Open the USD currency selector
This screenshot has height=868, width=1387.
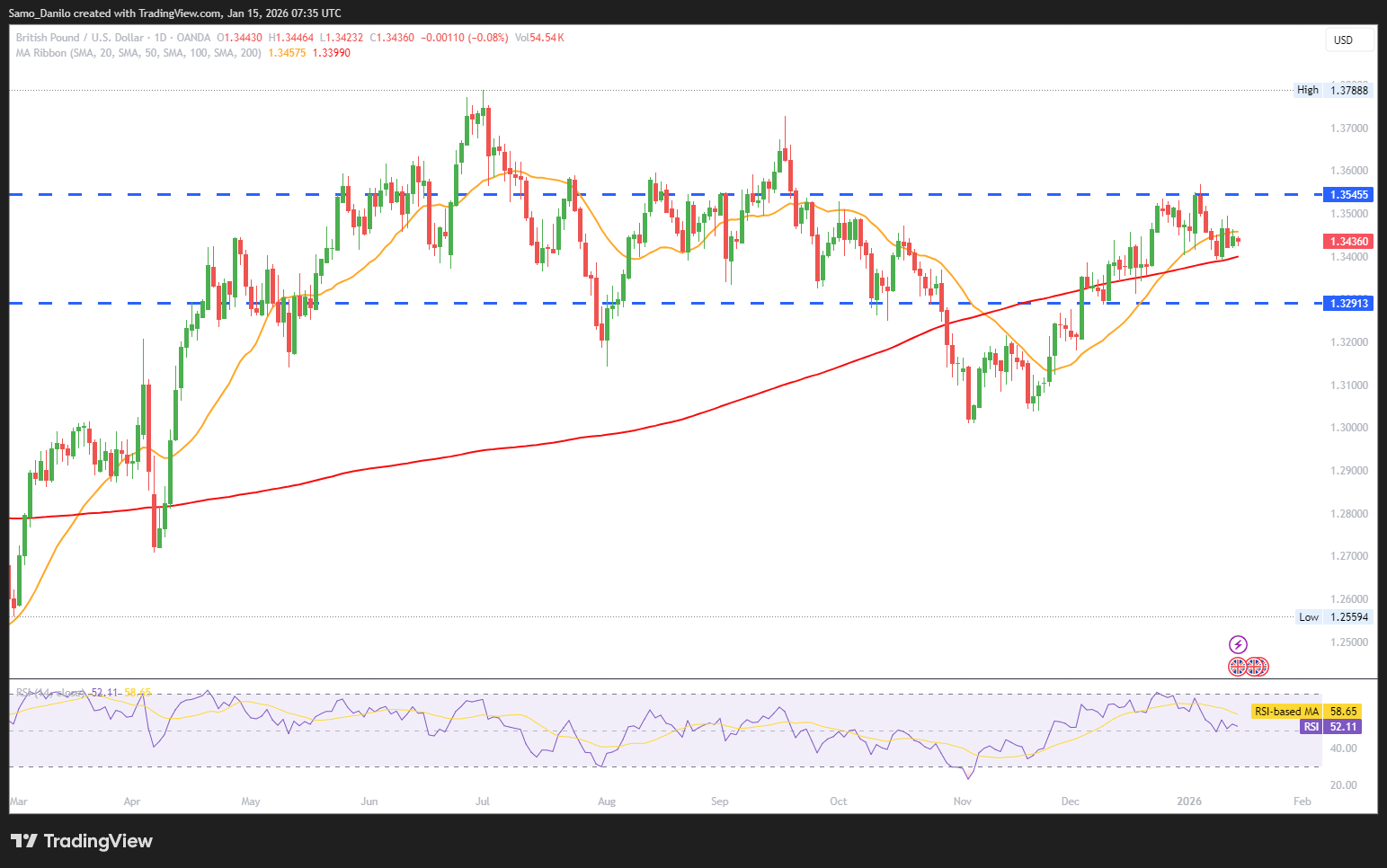pos(1349,40)
